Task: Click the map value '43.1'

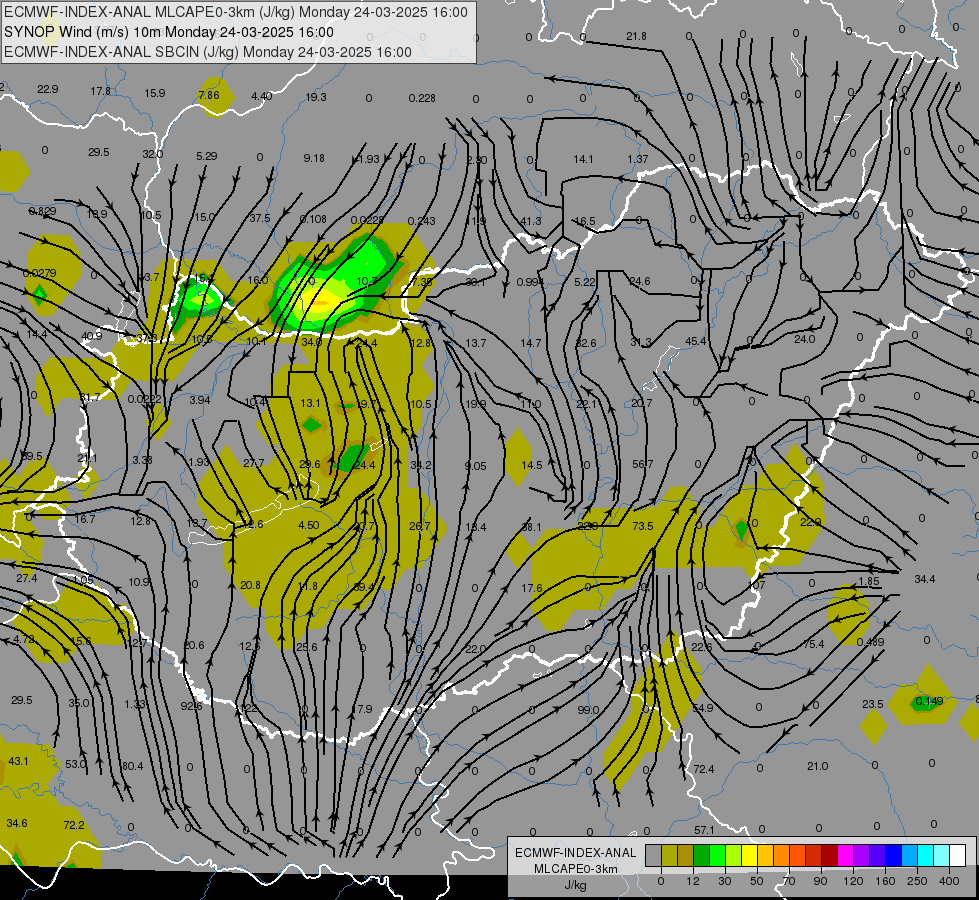Action: pyautogui.click(x=18, y=761)
